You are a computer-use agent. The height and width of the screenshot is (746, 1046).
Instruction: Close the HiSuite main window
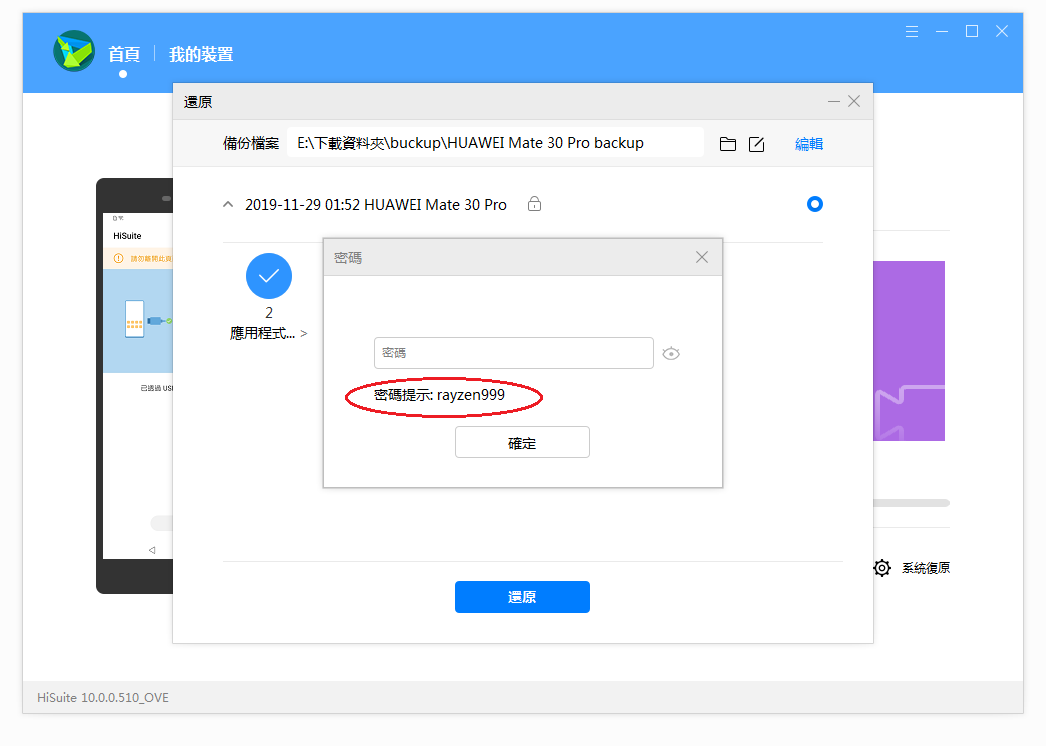[1002, 31]
